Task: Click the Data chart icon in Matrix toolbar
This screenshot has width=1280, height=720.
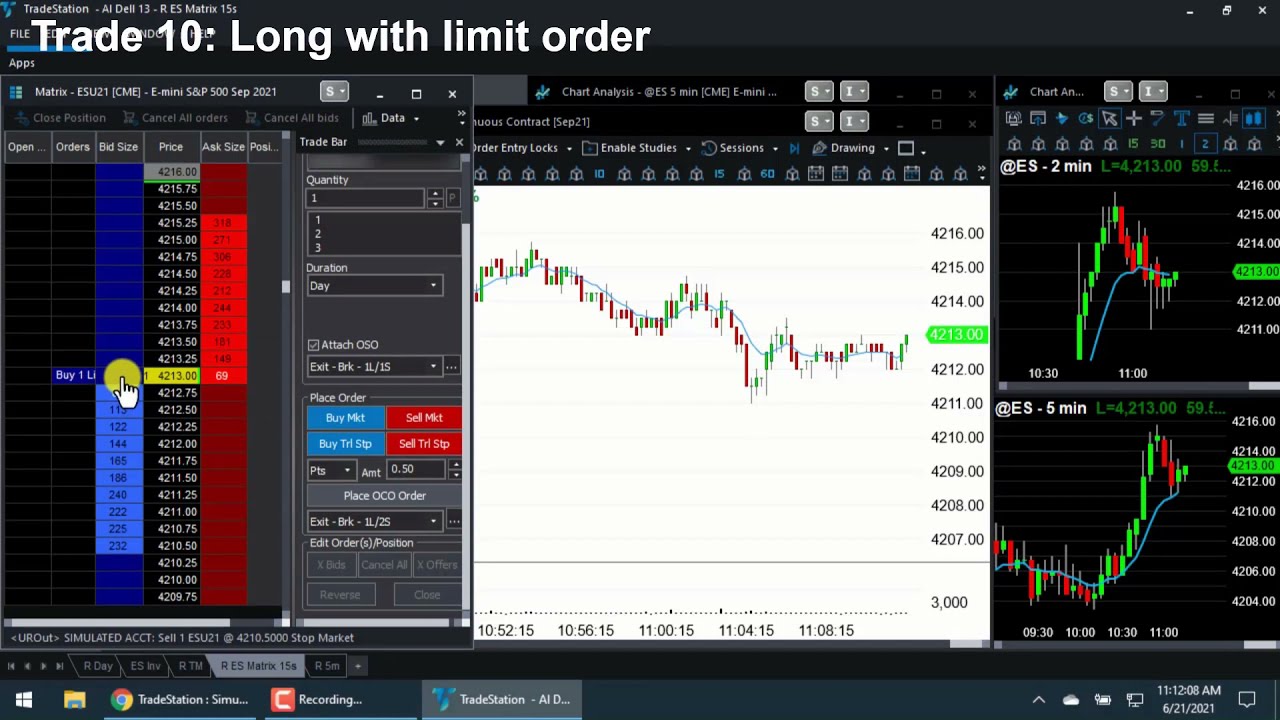Action: (369, 118)
